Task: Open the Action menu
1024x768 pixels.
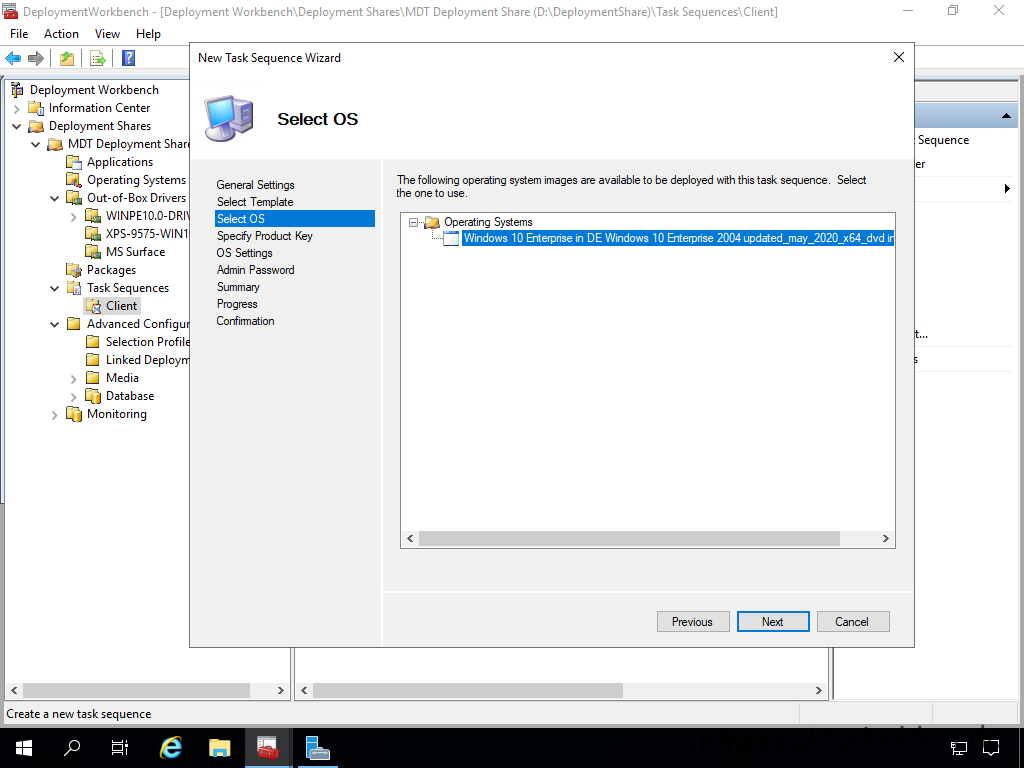Action: click(61, 34)
